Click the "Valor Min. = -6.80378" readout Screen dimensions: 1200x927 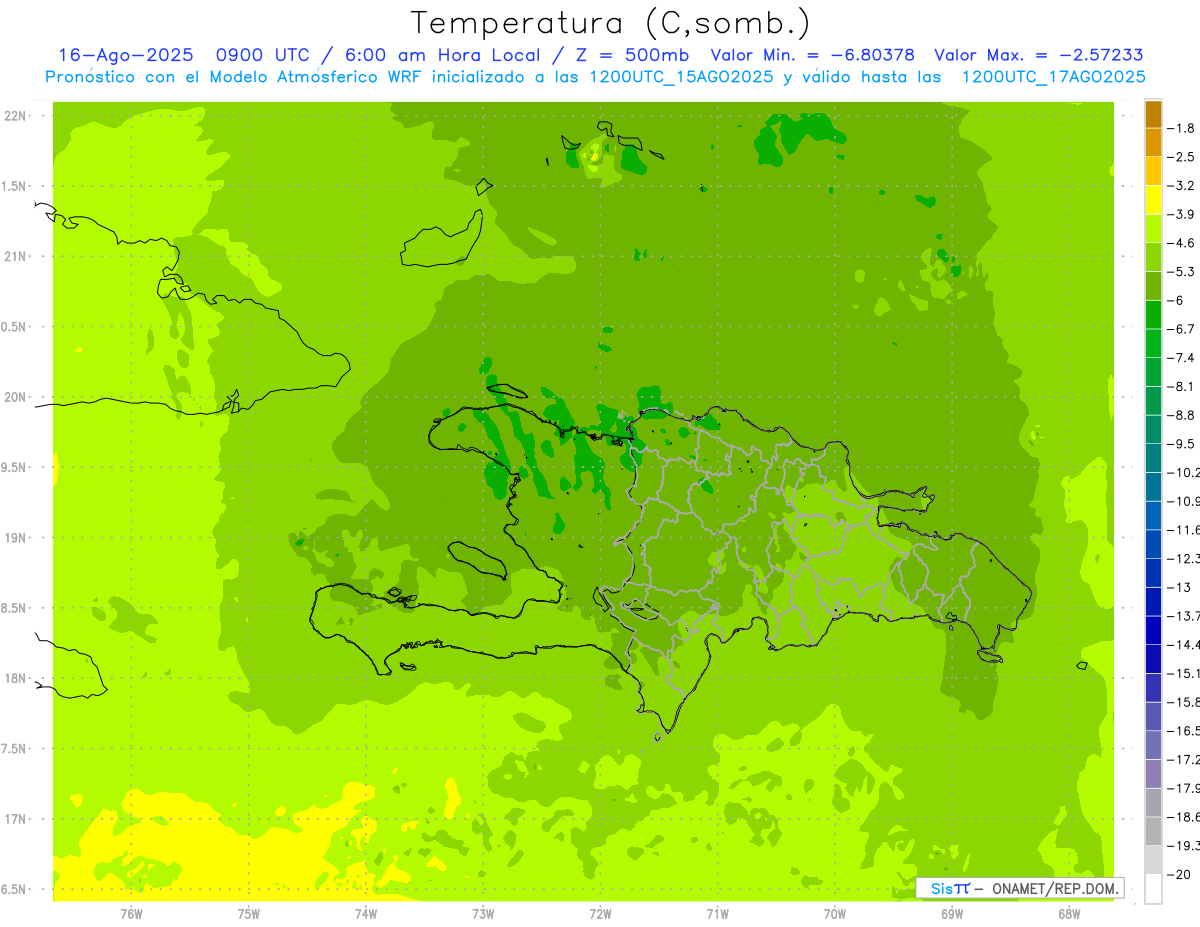point(812,55)
